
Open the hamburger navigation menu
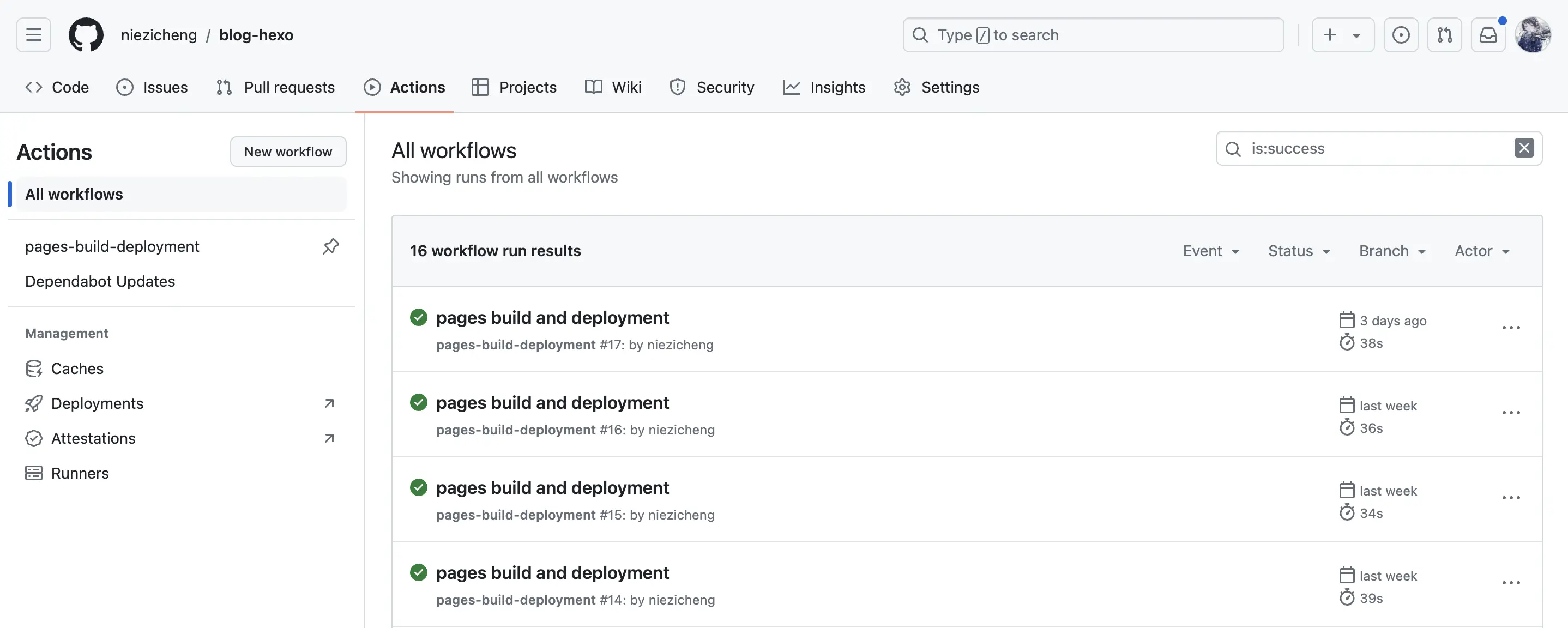pos(33,35)
